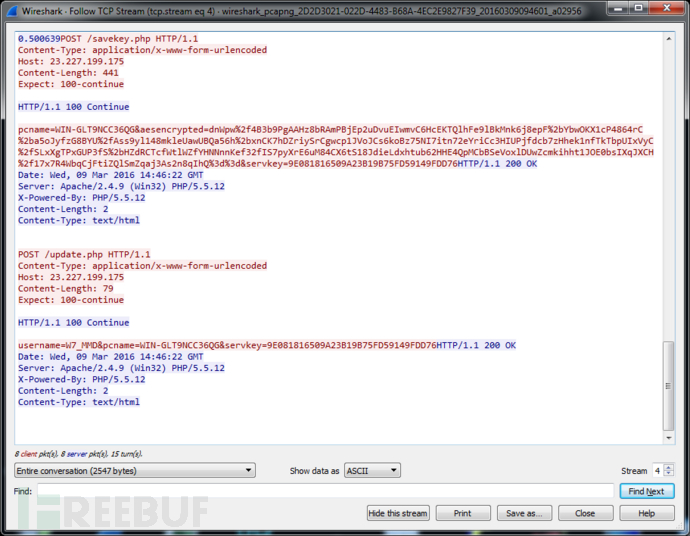This screenshot has width=690, height=536.
Task: Click the vertical scrollbar thumb
Action: [x=668, y=385]
